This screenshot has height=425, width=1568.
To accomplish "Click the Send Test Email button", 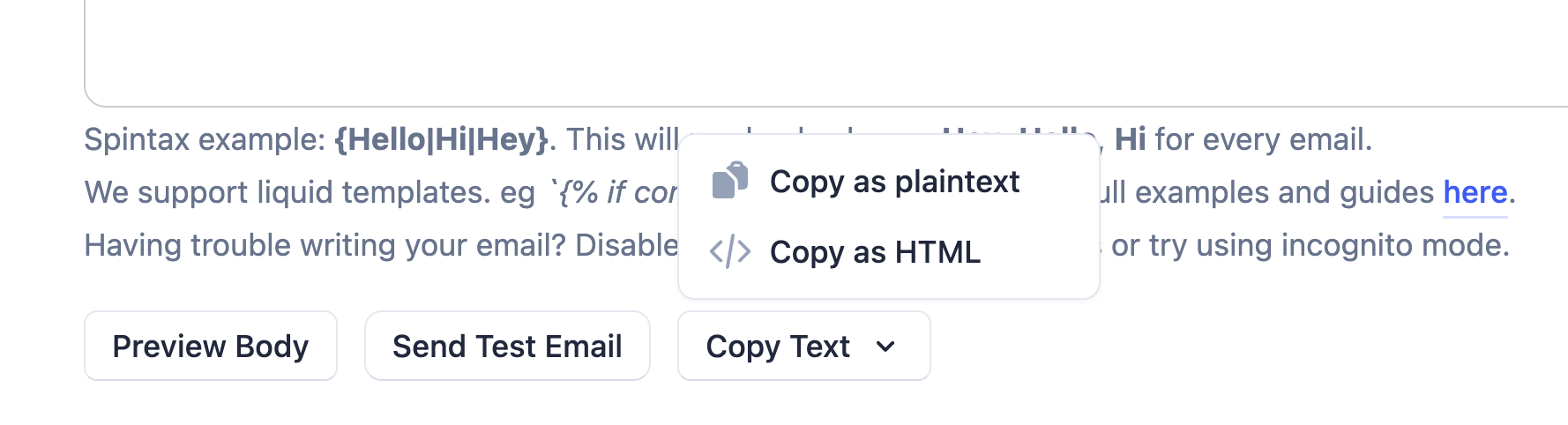I will [507, 347].
